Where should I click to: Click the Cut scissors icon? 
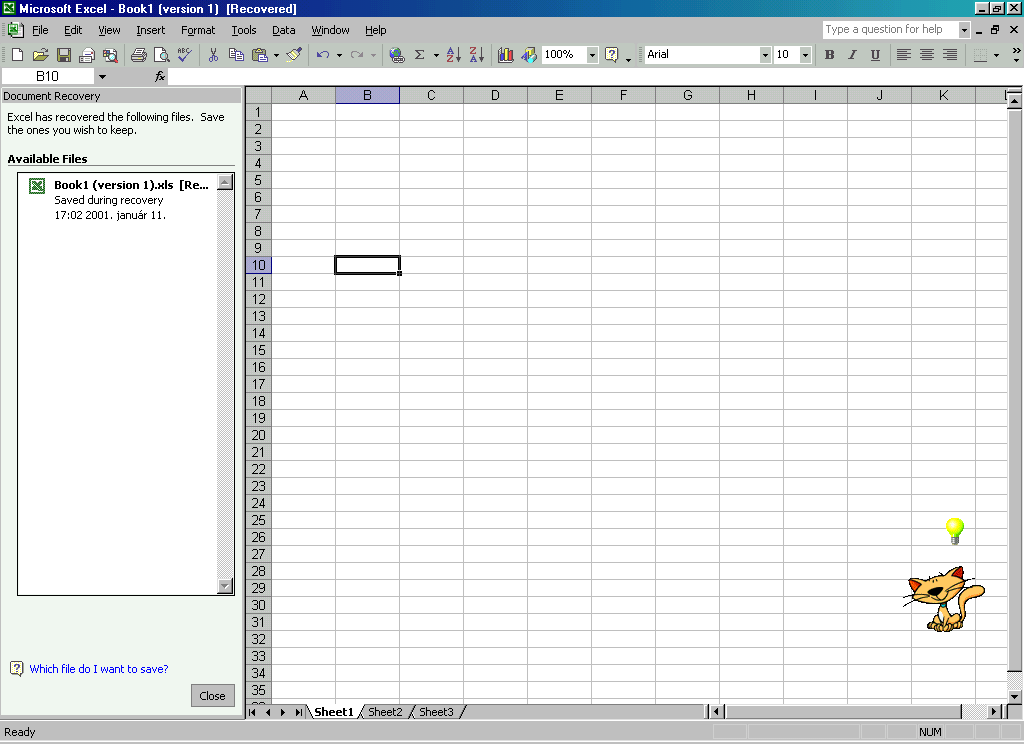coord(213,55)
